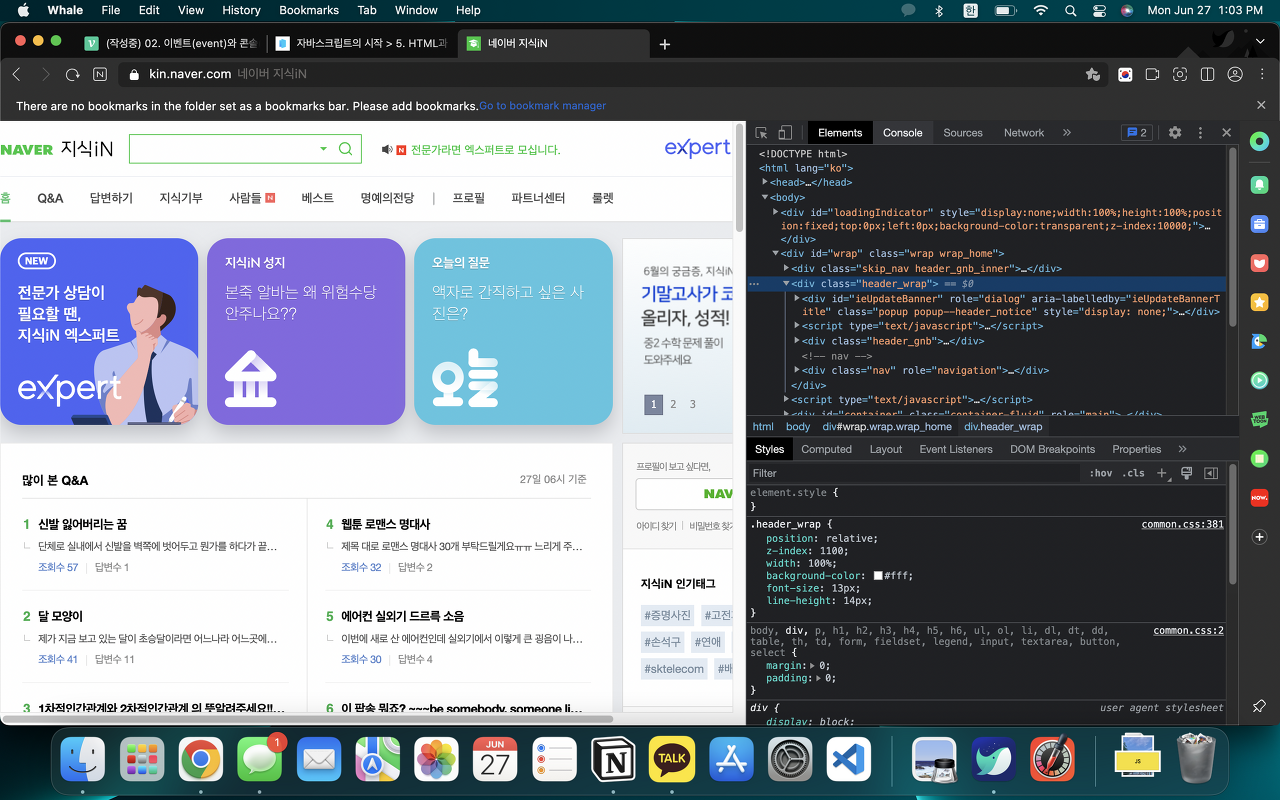This screenshot has width=1280, height=800.
Task: Select div#wrap.wrap.wrap_home in breadcrumb bar
Action: [887, 427]
